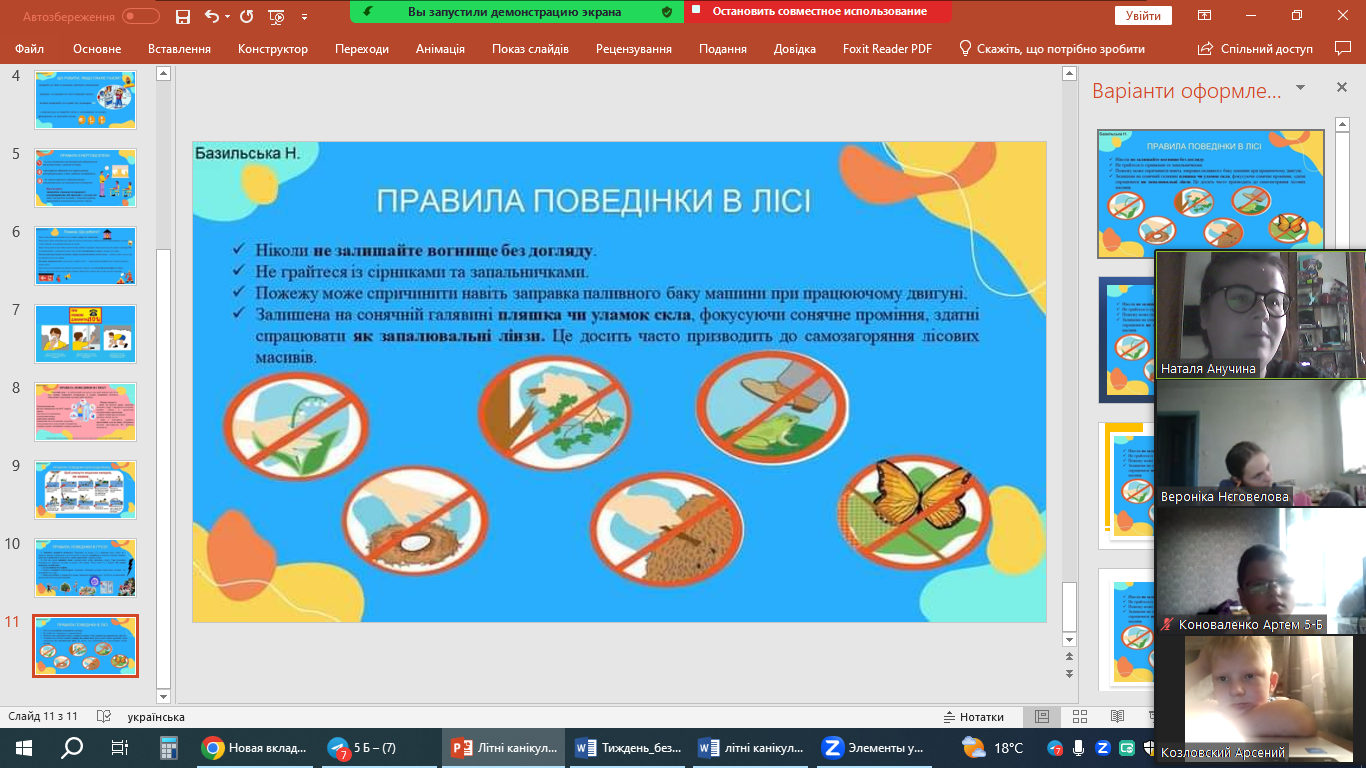Click the 'Скажіть, що потрібно зробити' search box
The width and height of the screenshot is (1366, 768).
coord(1051,48)
